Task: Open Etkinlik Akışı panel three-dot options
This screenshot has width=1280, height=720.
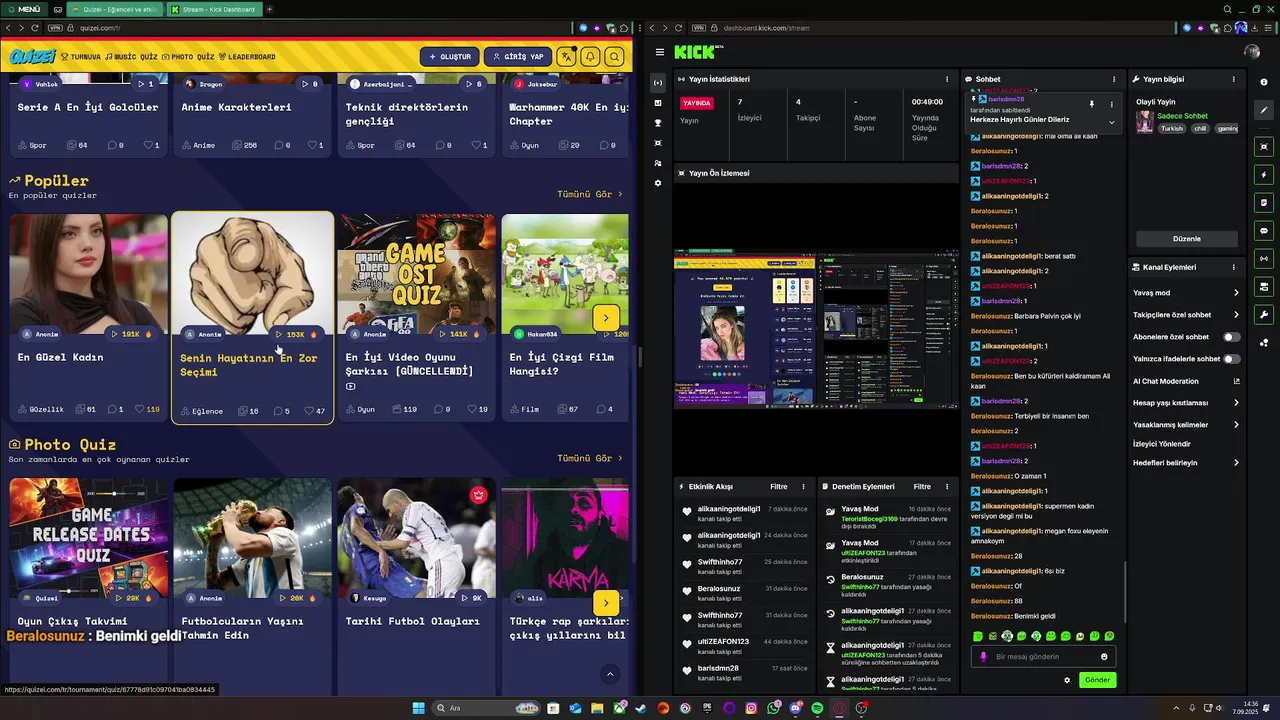Action: coord(803,487)
